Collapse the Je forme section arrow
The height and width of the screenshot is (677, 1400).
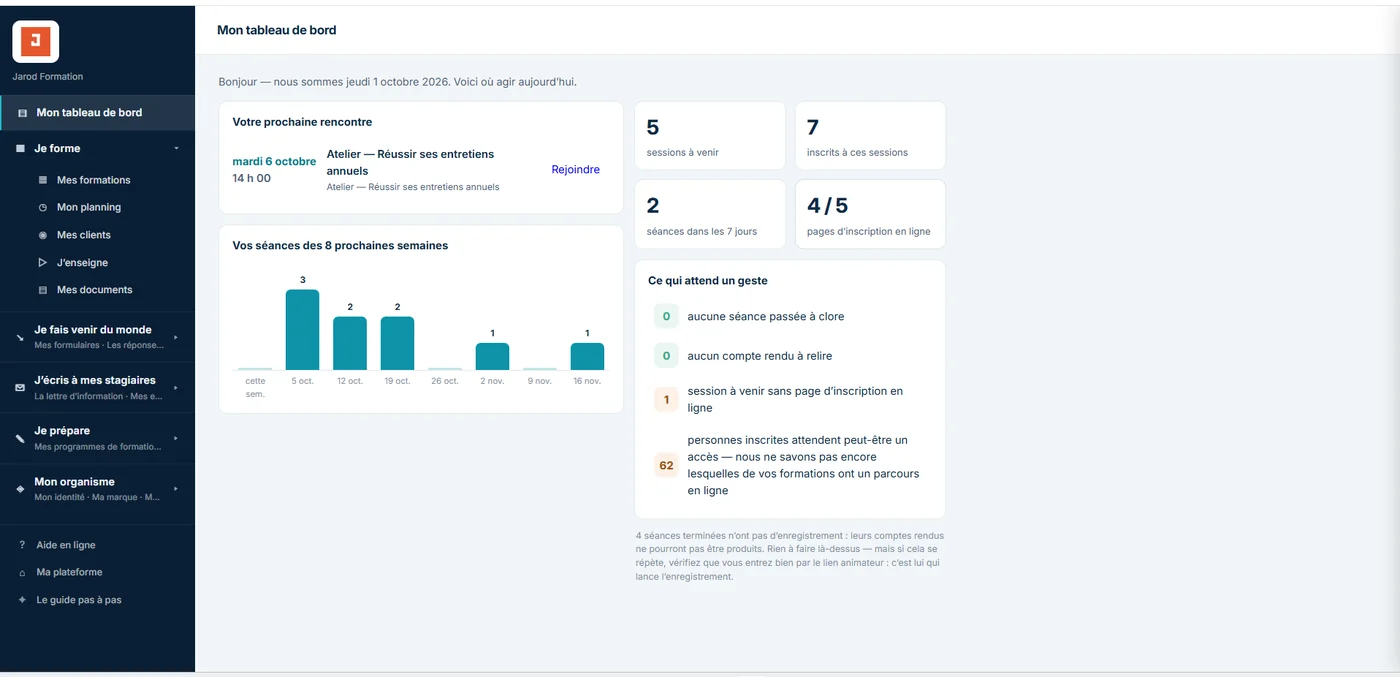(176, 149)
